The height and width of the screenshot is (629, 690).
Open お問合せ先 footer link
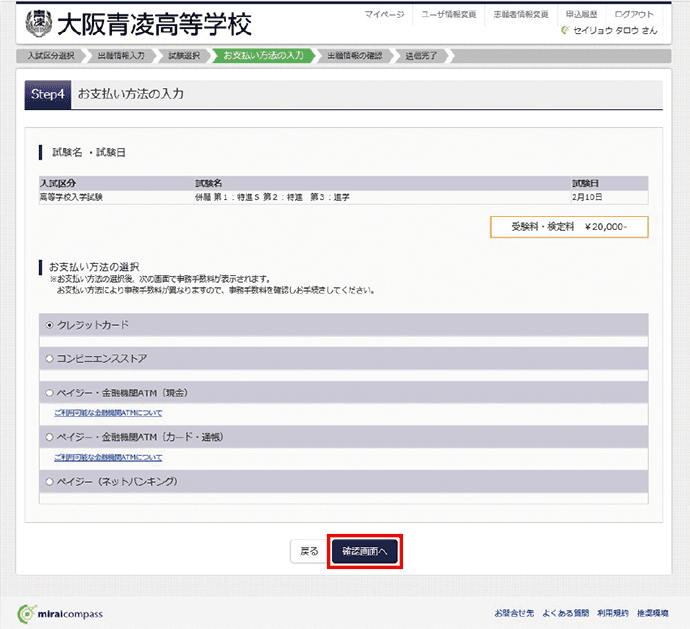(514, 613)
